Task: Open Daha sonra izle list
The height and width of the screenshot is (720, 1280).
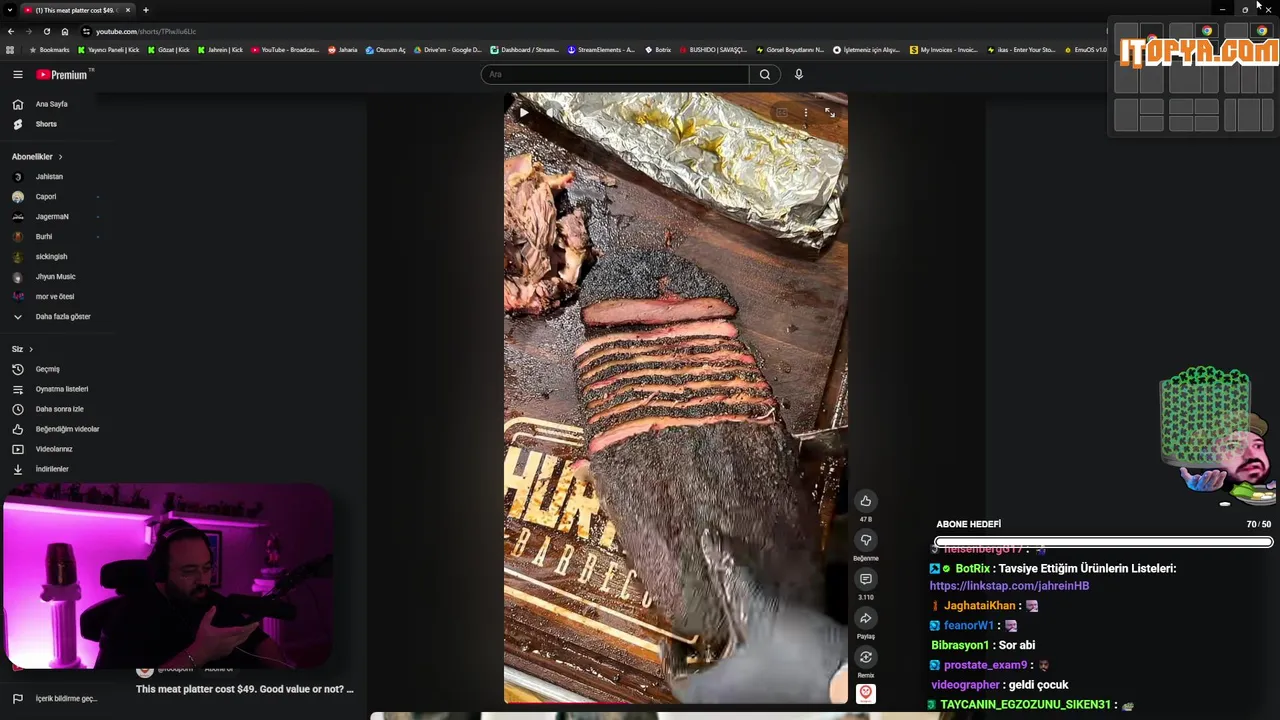Action: (x=59, y=409)
